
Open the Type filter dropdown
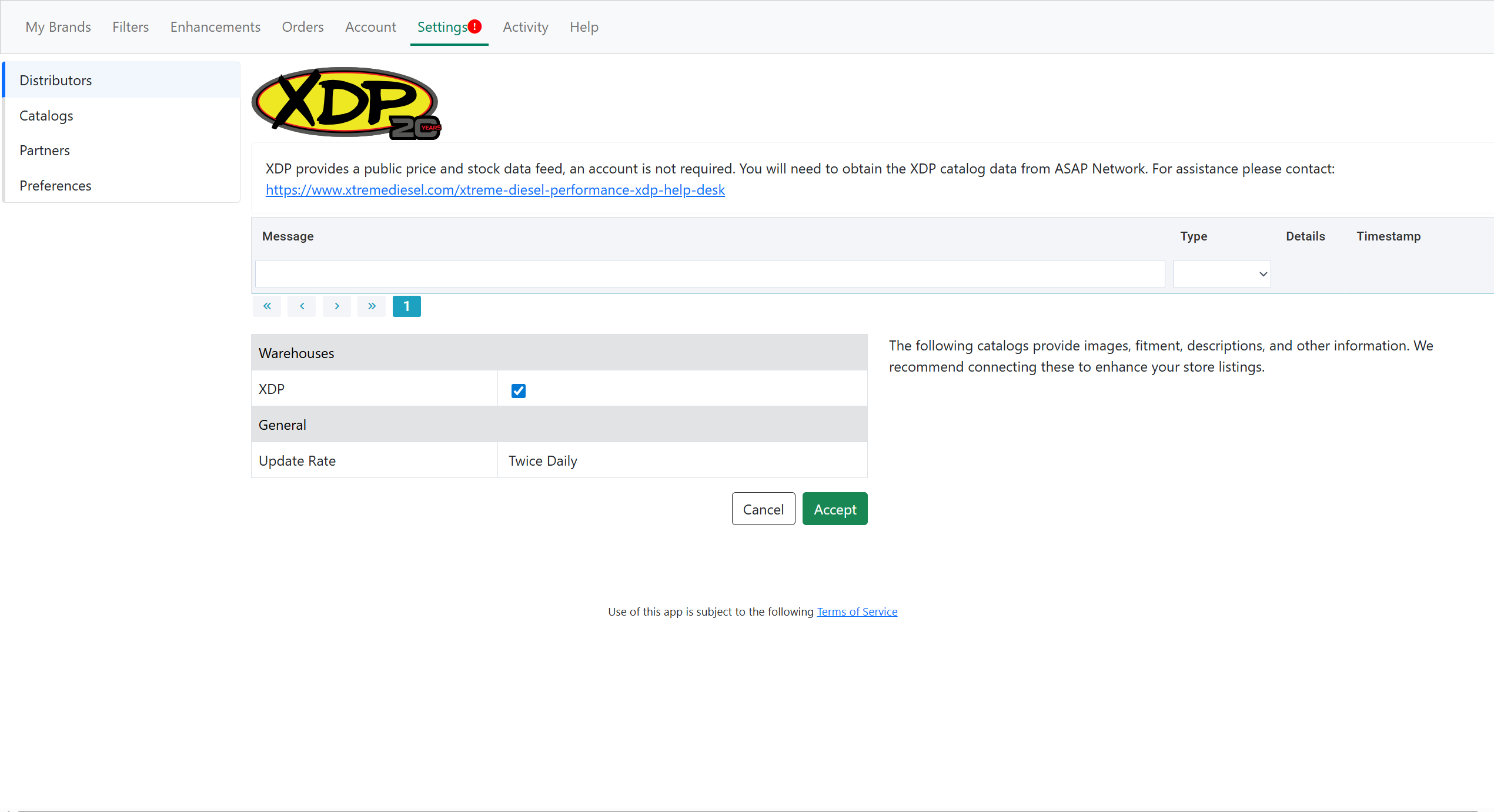(1221, 274)
